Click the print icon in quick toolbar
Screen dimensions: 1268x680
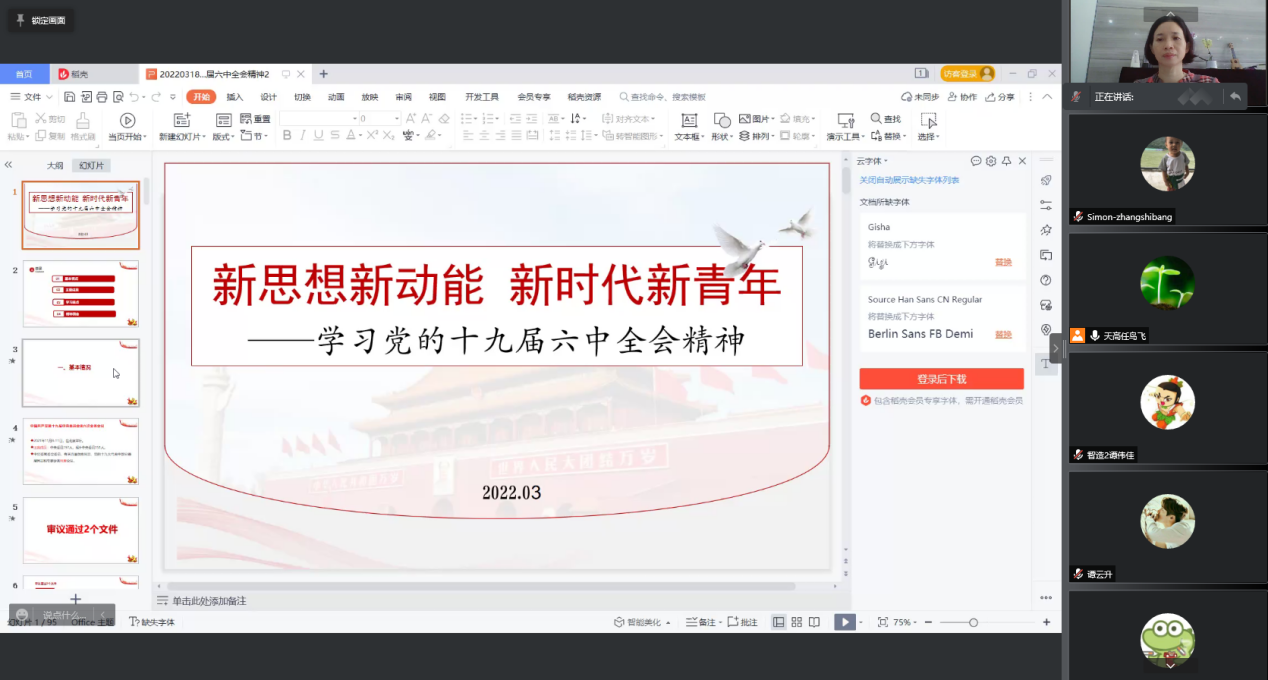[101, 97]
